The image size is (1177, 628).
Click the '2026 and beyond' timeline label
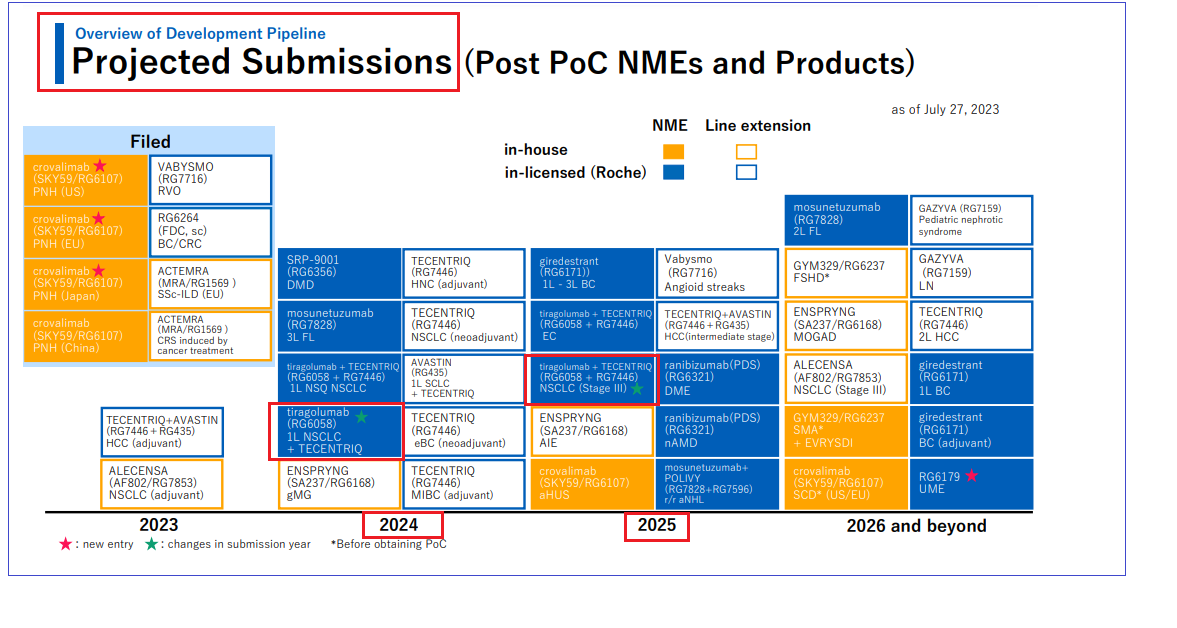point(916,526)
